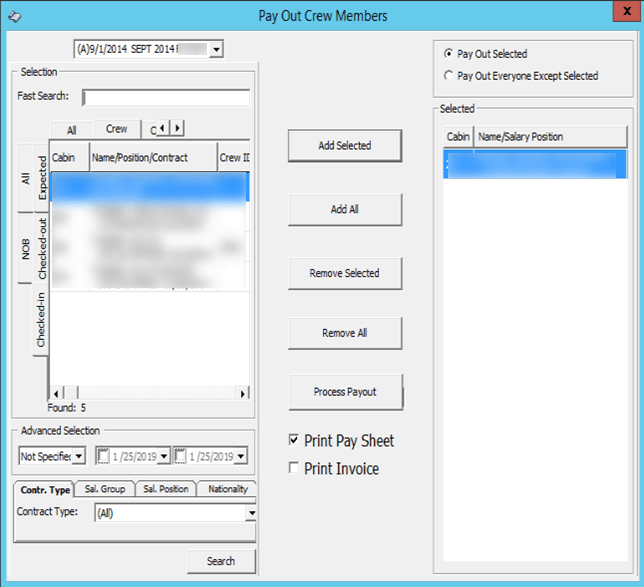644x587 pixels.
Task: Click the right arrow of horizontal scrollbar
Action: (x=243, y=394)
